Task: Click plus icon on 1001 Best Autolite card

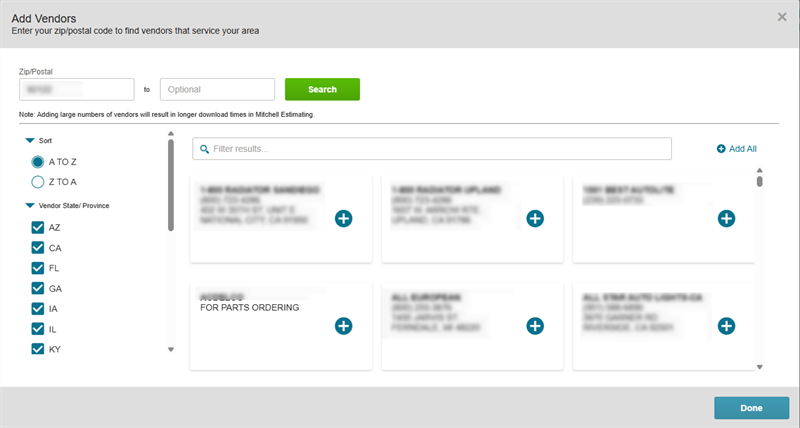Action: [x=727, y=218]
